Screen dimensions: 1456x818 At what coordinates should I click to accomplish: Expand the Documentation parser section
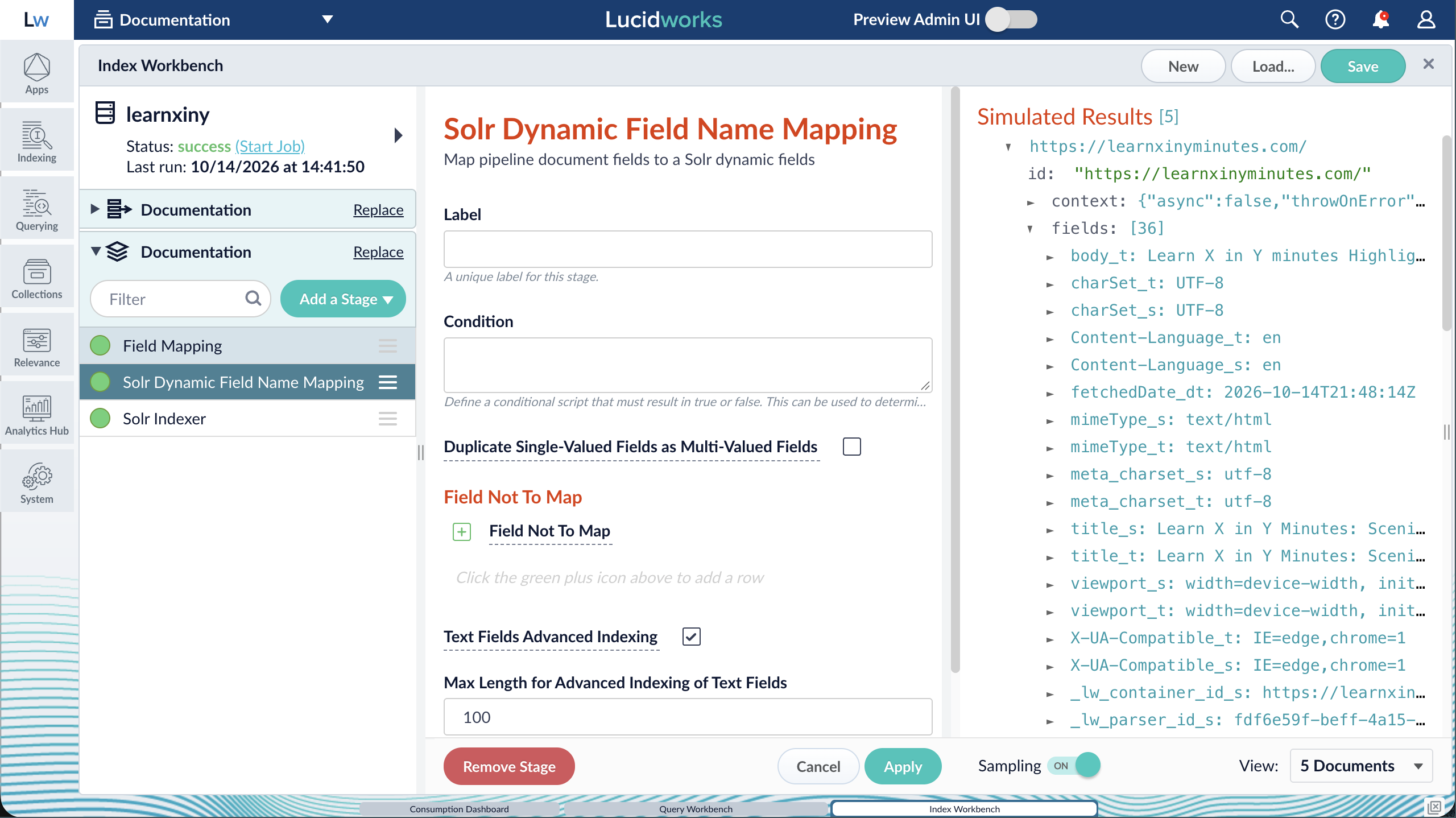coord(95,209)
